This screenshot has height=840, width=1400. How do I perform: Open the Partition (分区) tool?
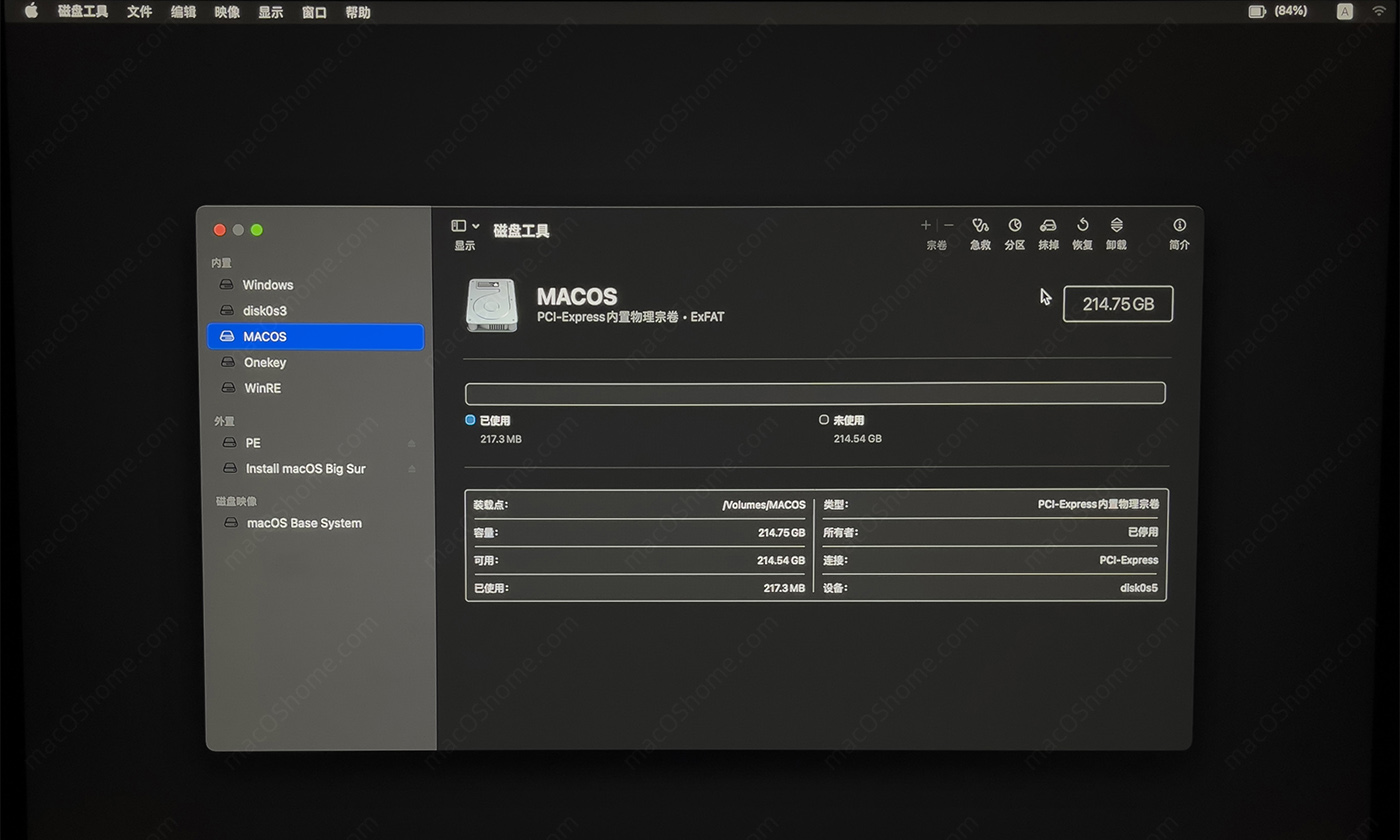(x=1014, y=226)
